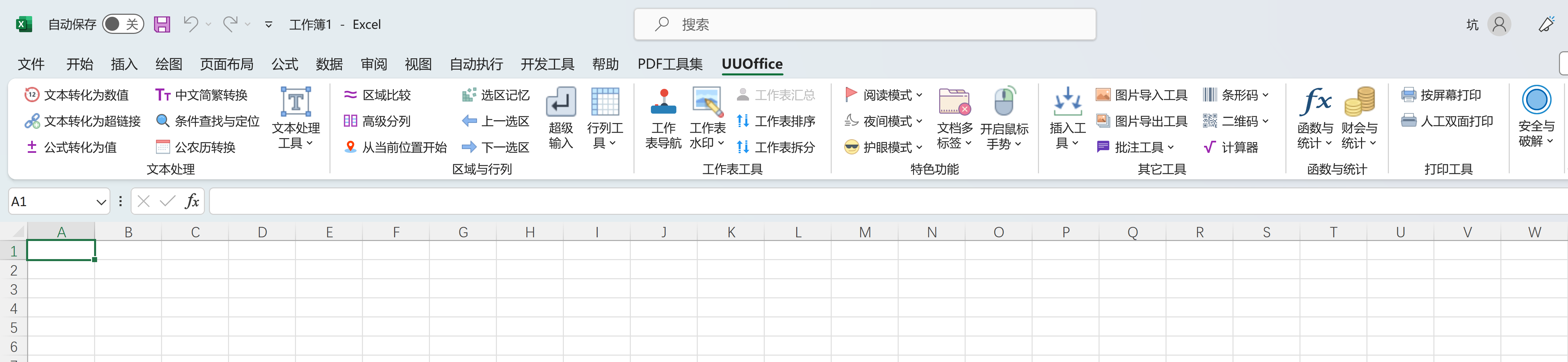Open the 文件 (File) menu
The width and height of the screenshot is (1568, 362).
click(x=31, y=64)
